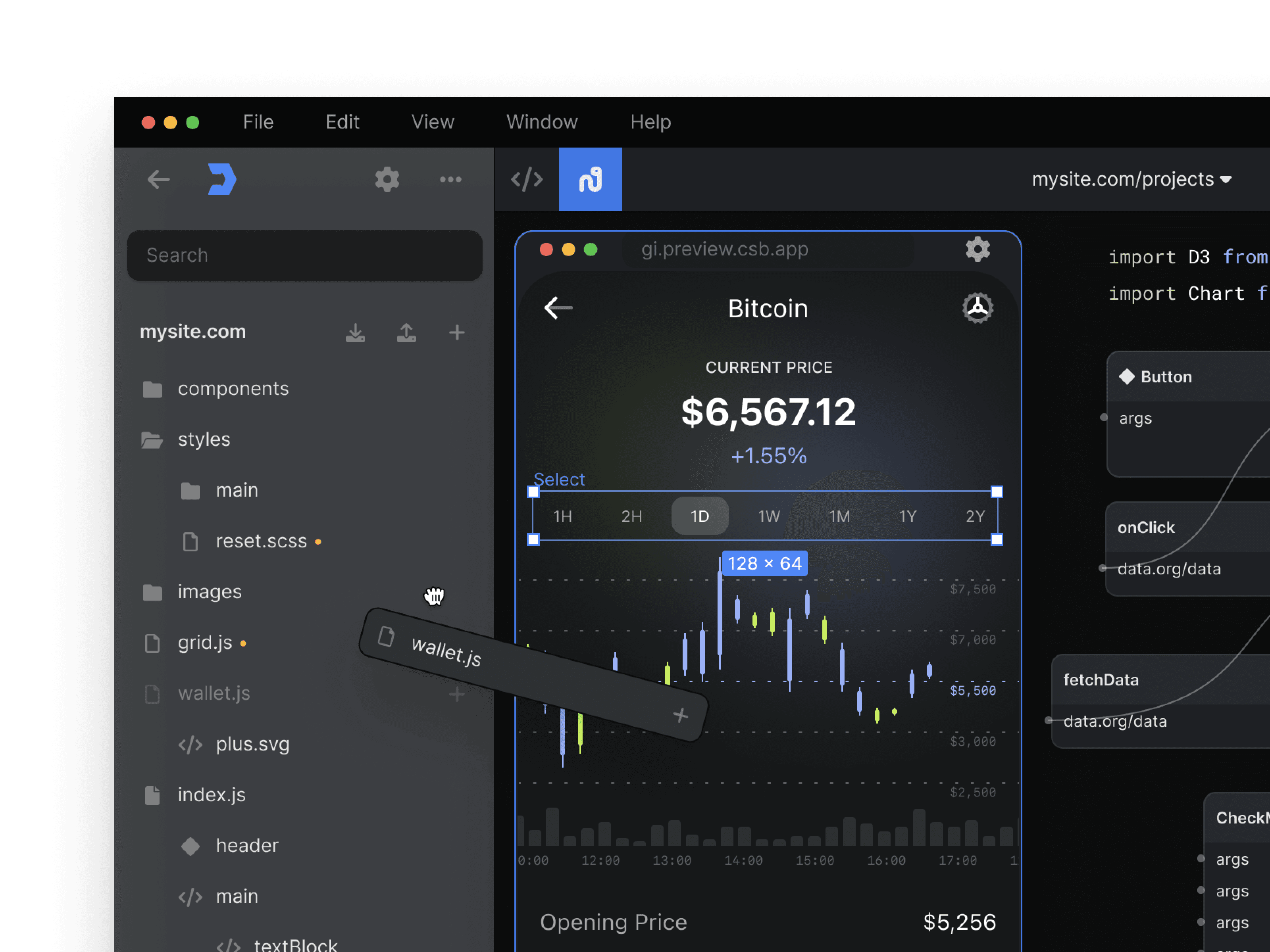
Task: Choose the 1Y time range option
Action: [907, 516]
